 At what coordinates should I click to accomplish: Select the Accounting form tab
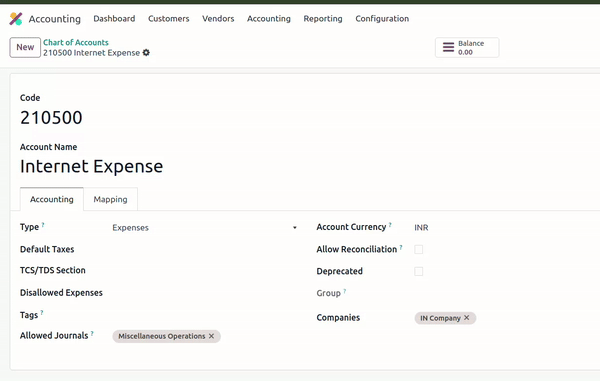(52, 199)
